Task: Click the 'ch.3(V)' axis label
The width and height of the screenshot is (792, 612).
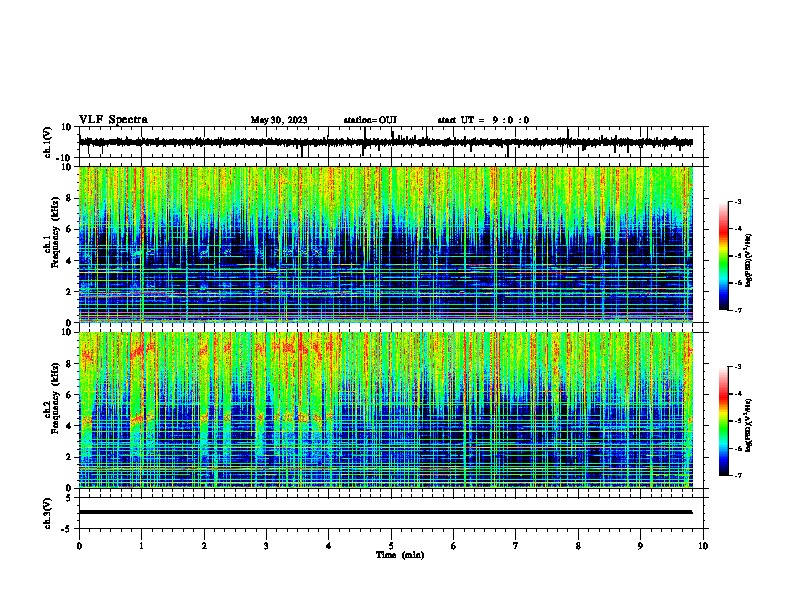Action: click(48, 513)
